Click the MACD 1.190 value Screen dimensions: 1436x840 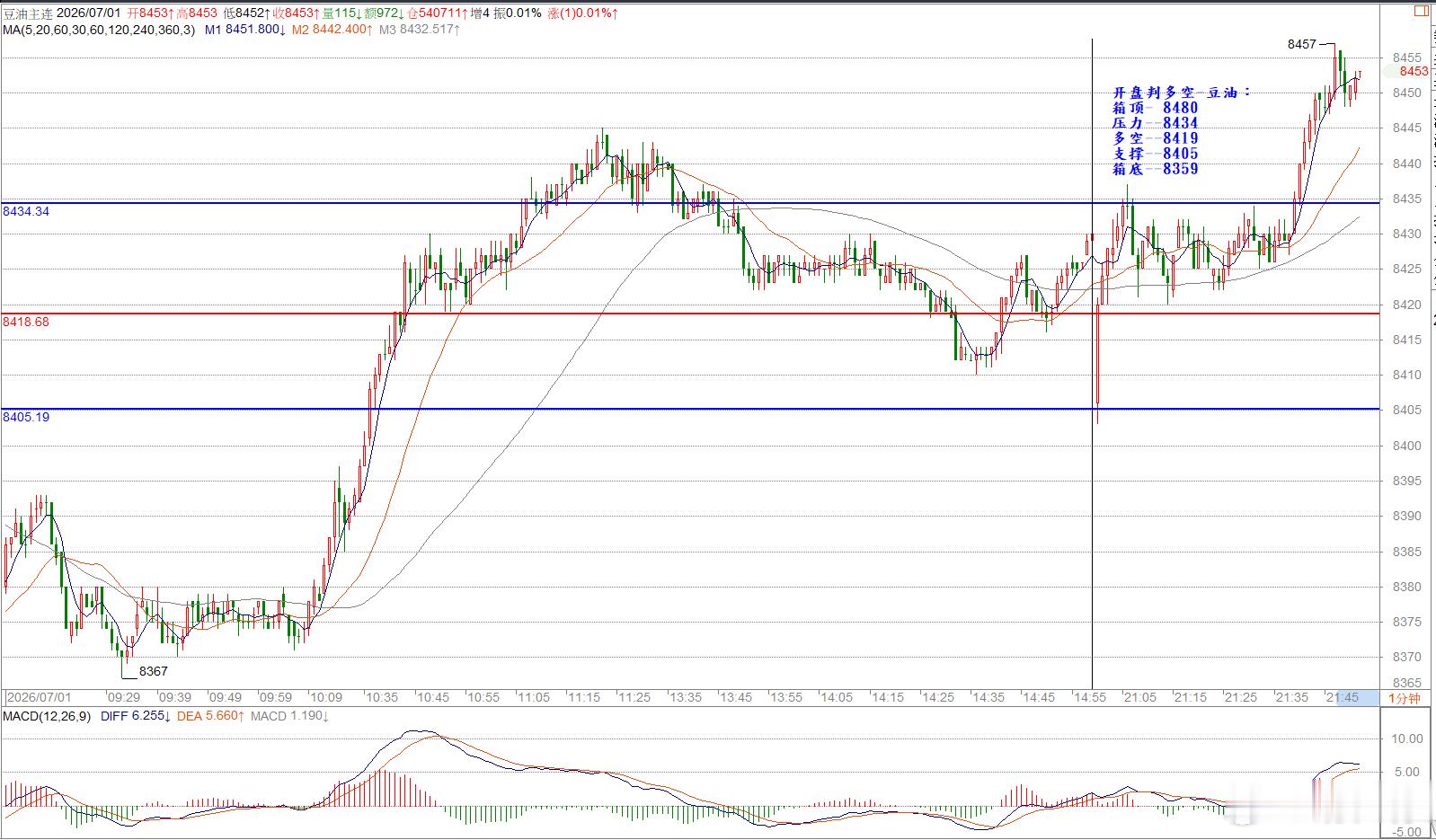(289, 716)
